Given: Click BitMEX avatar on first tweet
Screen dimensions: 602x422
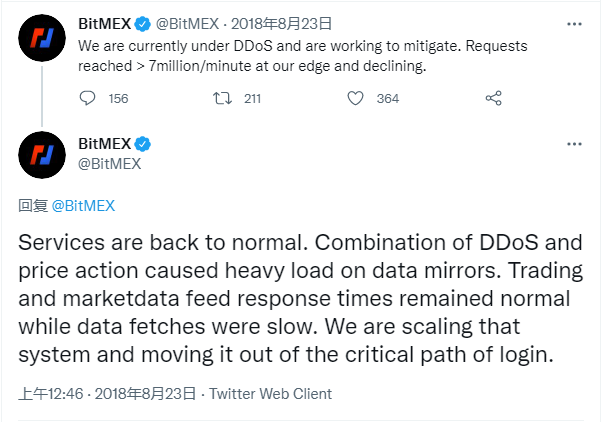Looking at the screenshot, I should point(40,39).
